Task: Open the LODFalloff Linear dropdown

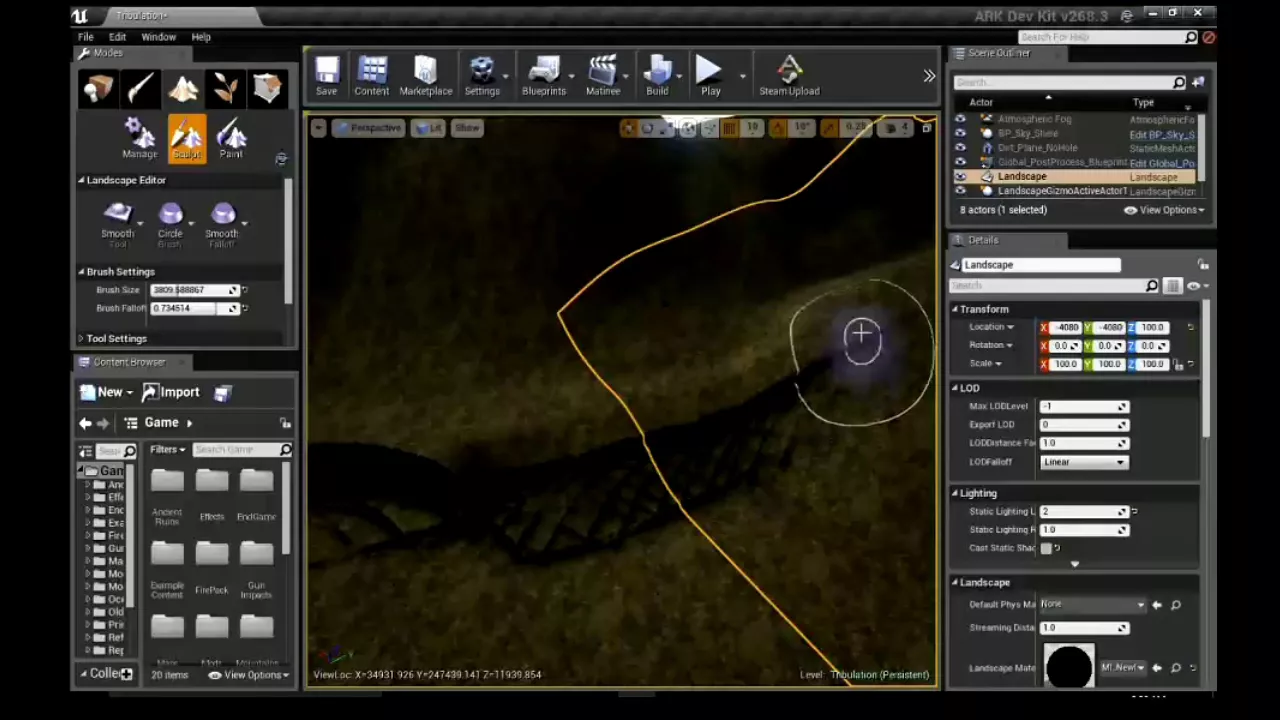Action: pyautogui.click(x=1084, y=462)
